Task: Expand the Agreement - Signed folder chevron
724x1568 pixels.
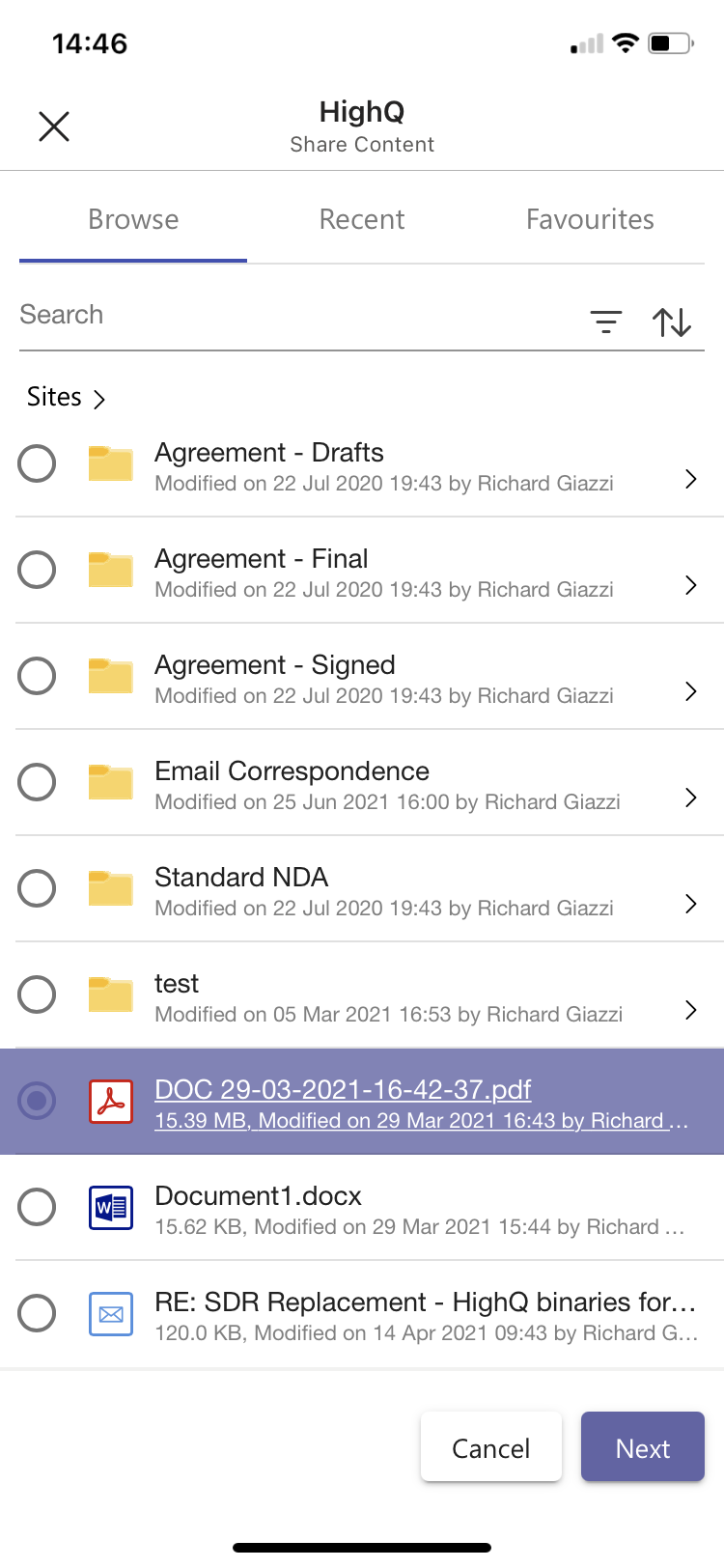Action: click(x=690, y=691)
